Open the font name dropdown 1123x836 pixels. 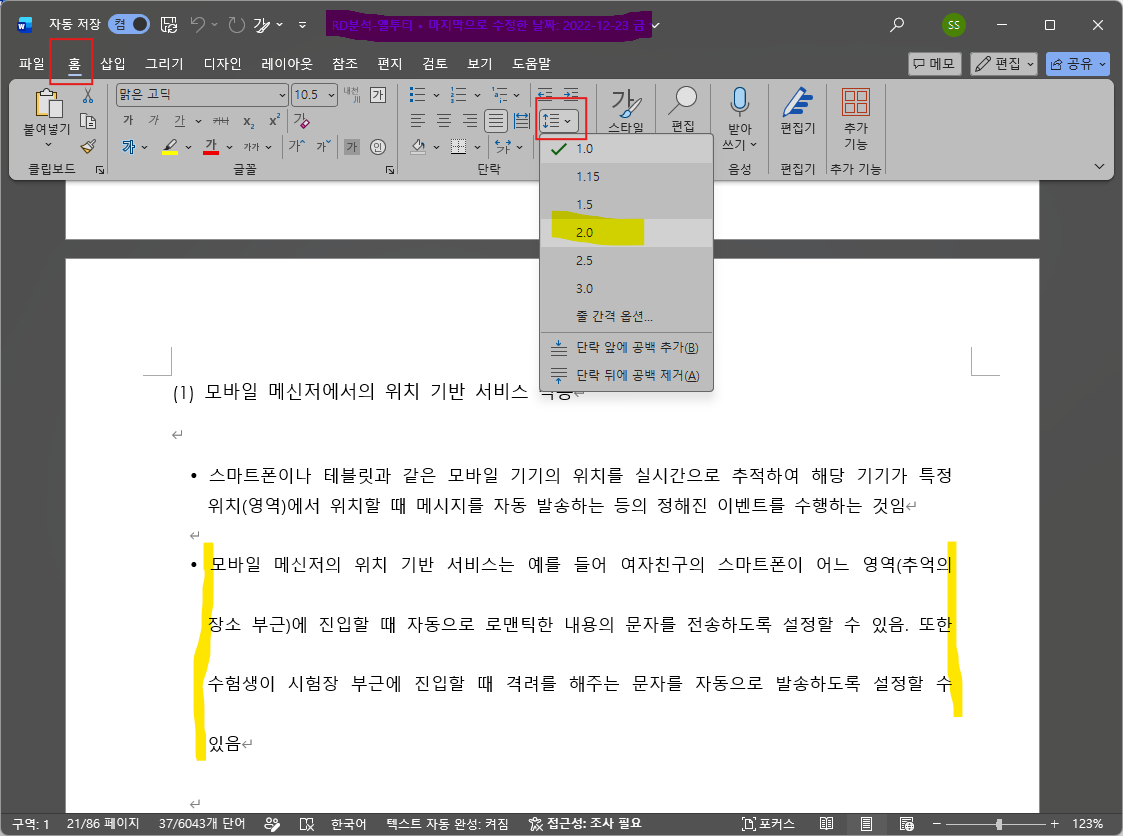click(x=282, y=95)
